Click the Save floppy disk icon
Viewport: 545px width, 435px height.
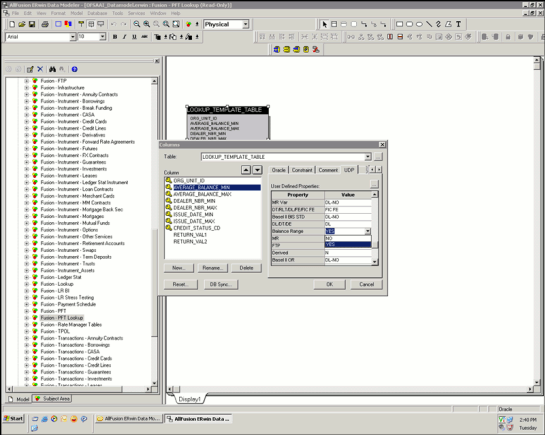pyautogui.click(x=32, y=24)
